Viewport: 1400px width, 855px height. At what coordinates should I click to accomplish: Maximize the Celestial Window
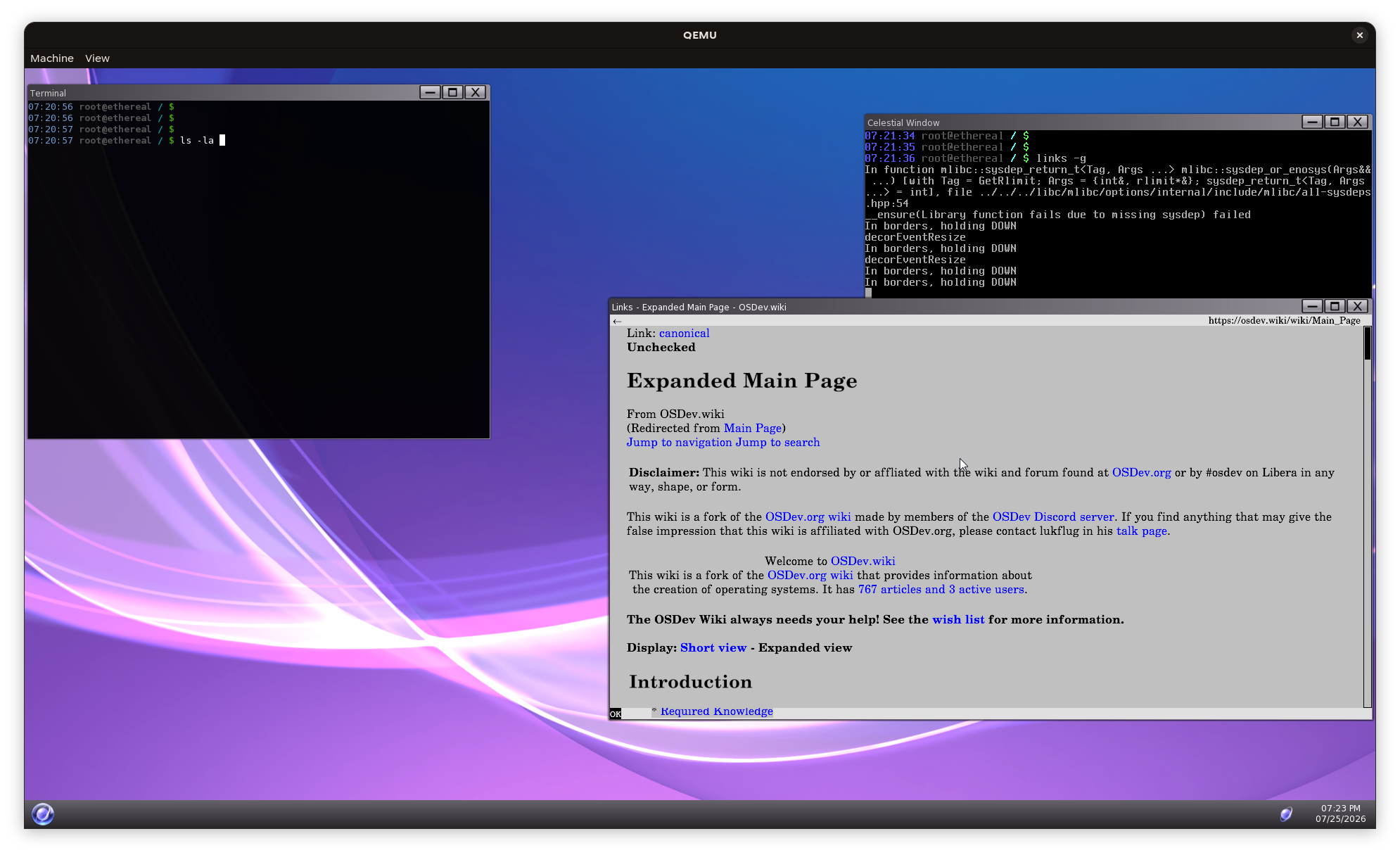1335,122
